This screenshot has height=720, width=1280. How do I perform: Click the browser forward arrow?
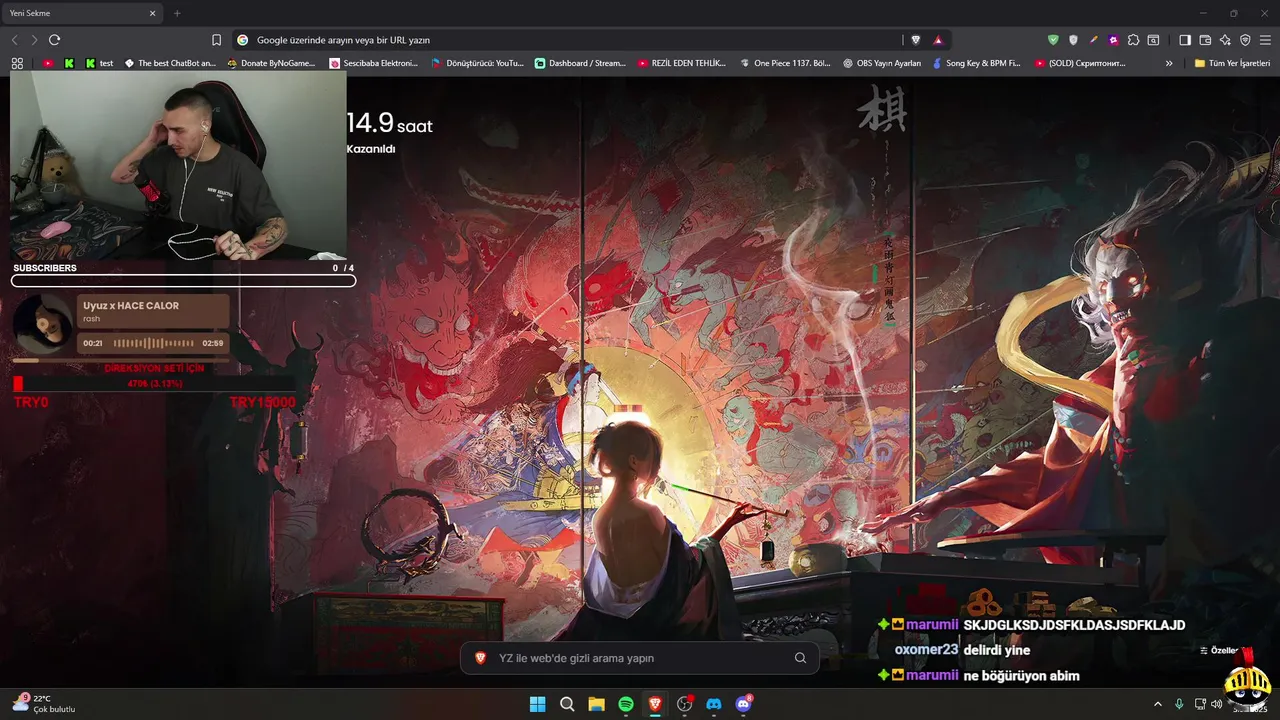coord(34,40)
